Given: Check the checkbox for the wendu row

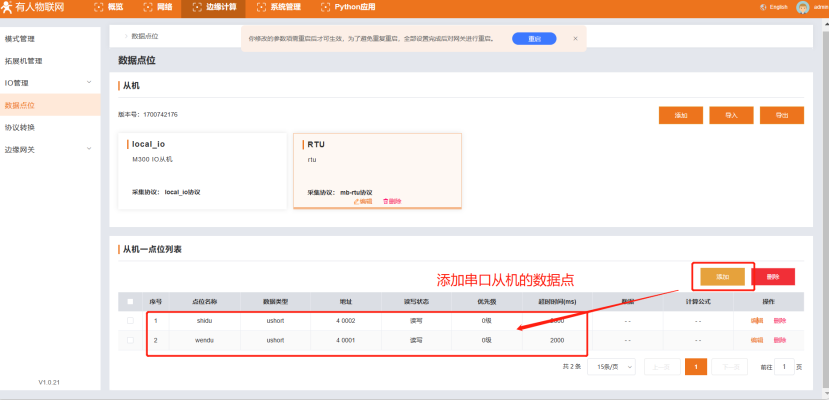Looking at the screenshot, I should click(129, 340).
